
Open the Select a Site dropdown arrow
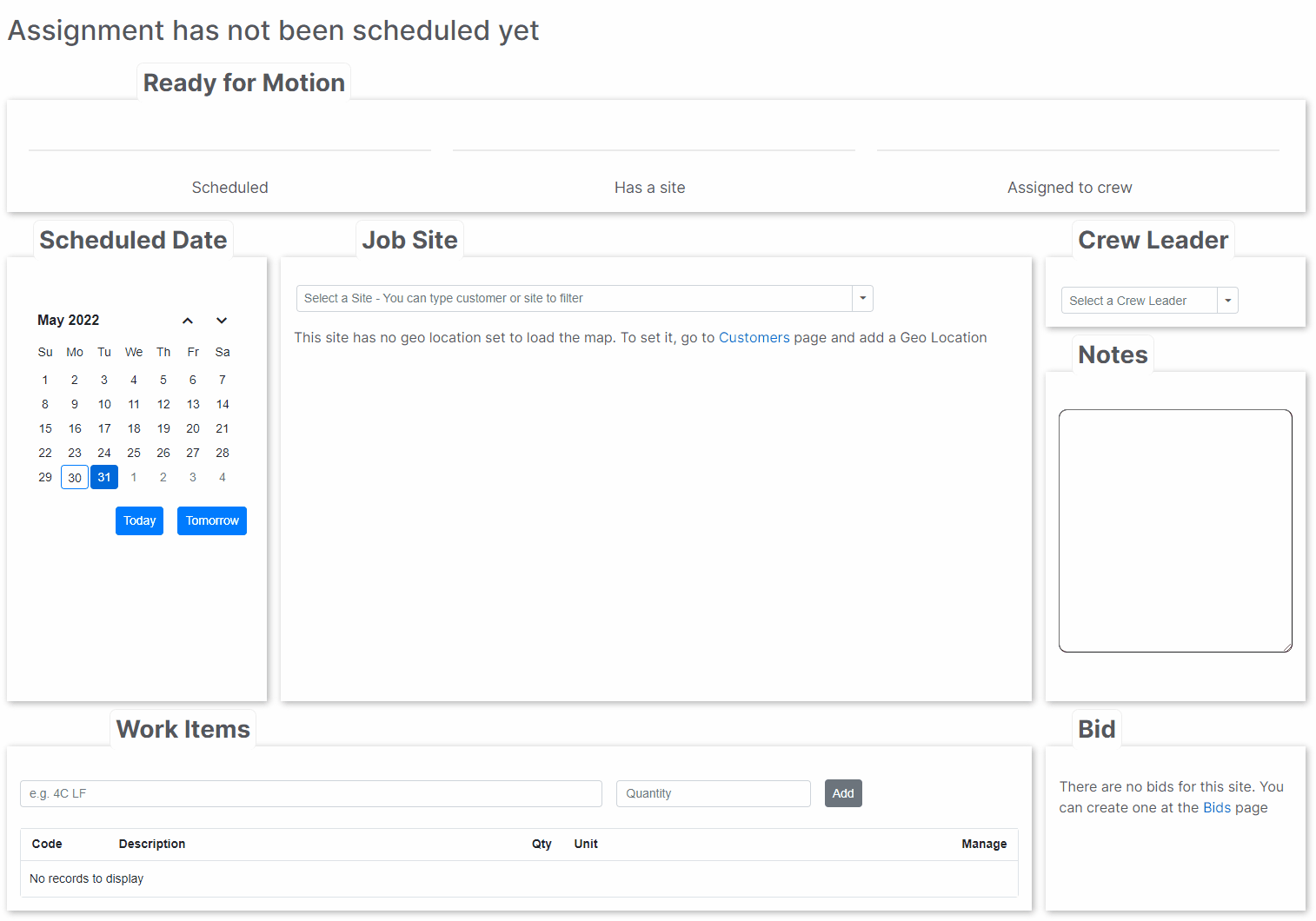862,298
